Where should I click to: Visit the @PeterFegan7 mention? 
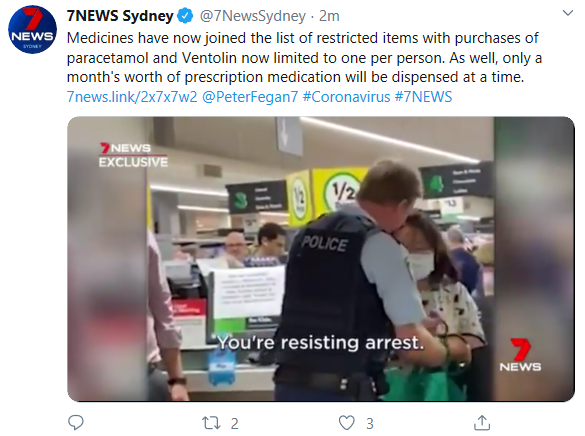tap(250, 97)
